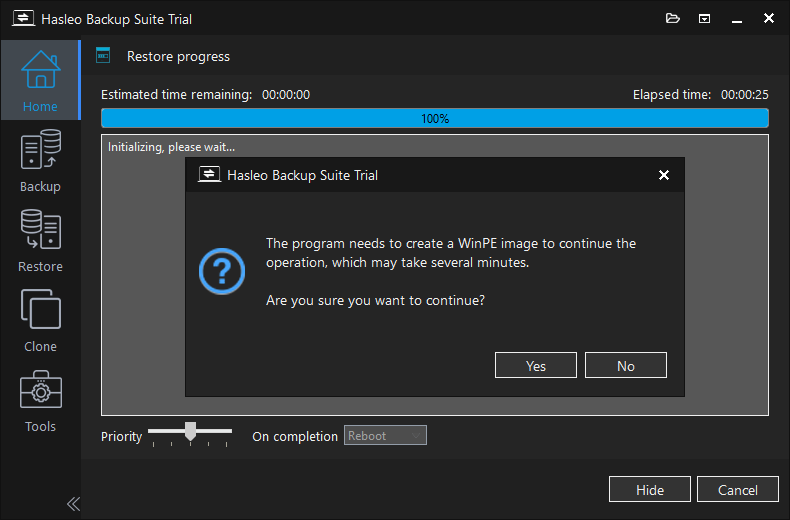Screen dimensions: 790x520
Task: Open the title bar dropdown menu icon
Action: point(704,19)
